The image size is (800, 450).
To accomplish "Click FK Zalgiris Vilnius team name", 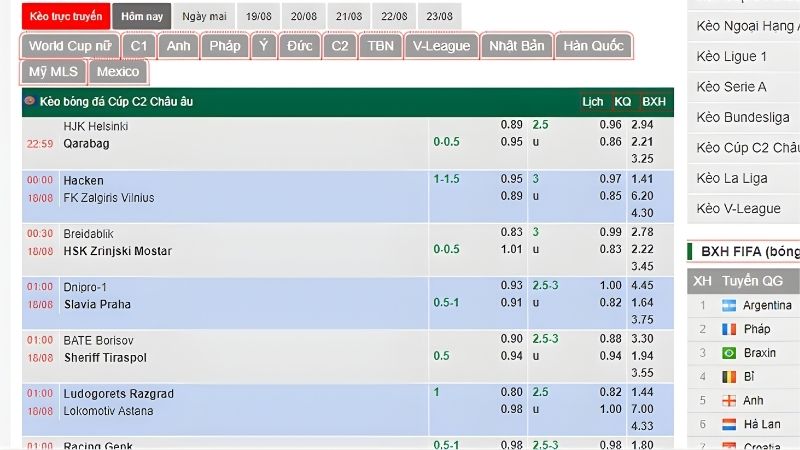I will pyautogui.click(x=109, y=197).
